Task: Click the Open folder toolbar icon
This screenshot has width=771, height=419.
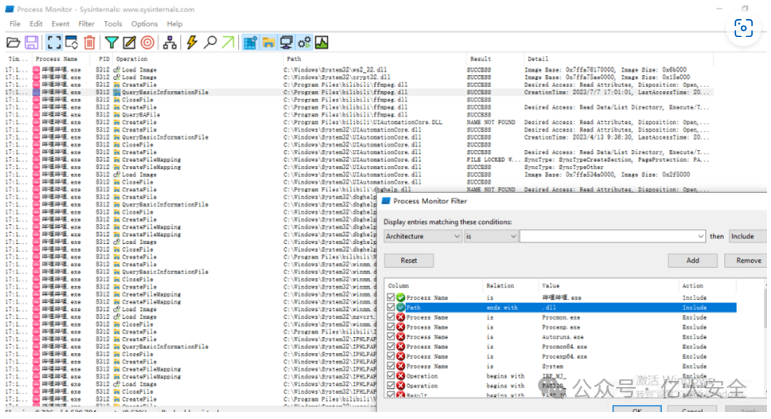Action: click(x=13, y=42)
